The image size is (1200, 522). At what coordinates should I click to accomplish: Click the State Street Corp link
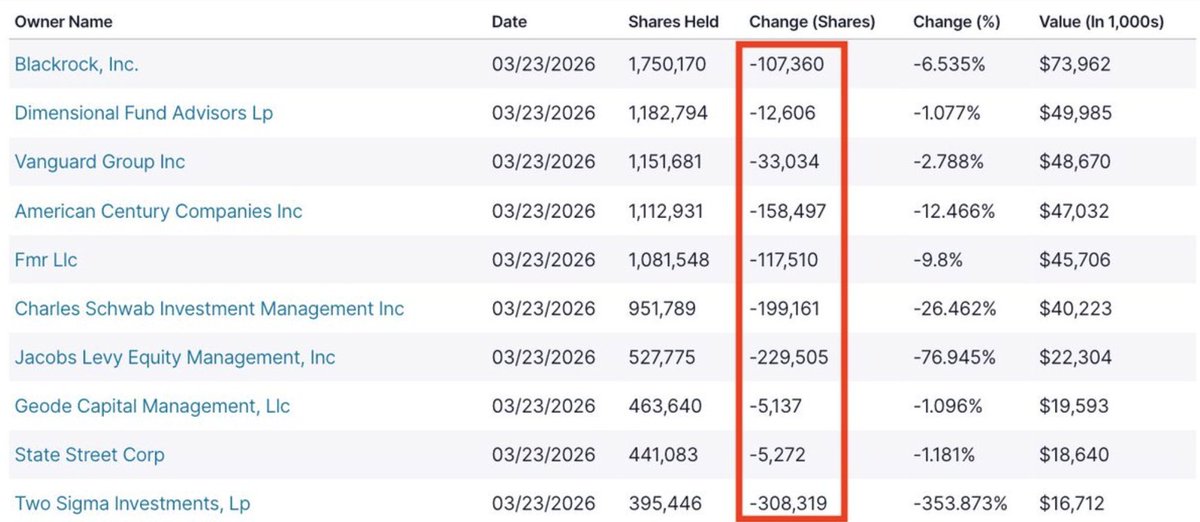[x=90, y=455]
